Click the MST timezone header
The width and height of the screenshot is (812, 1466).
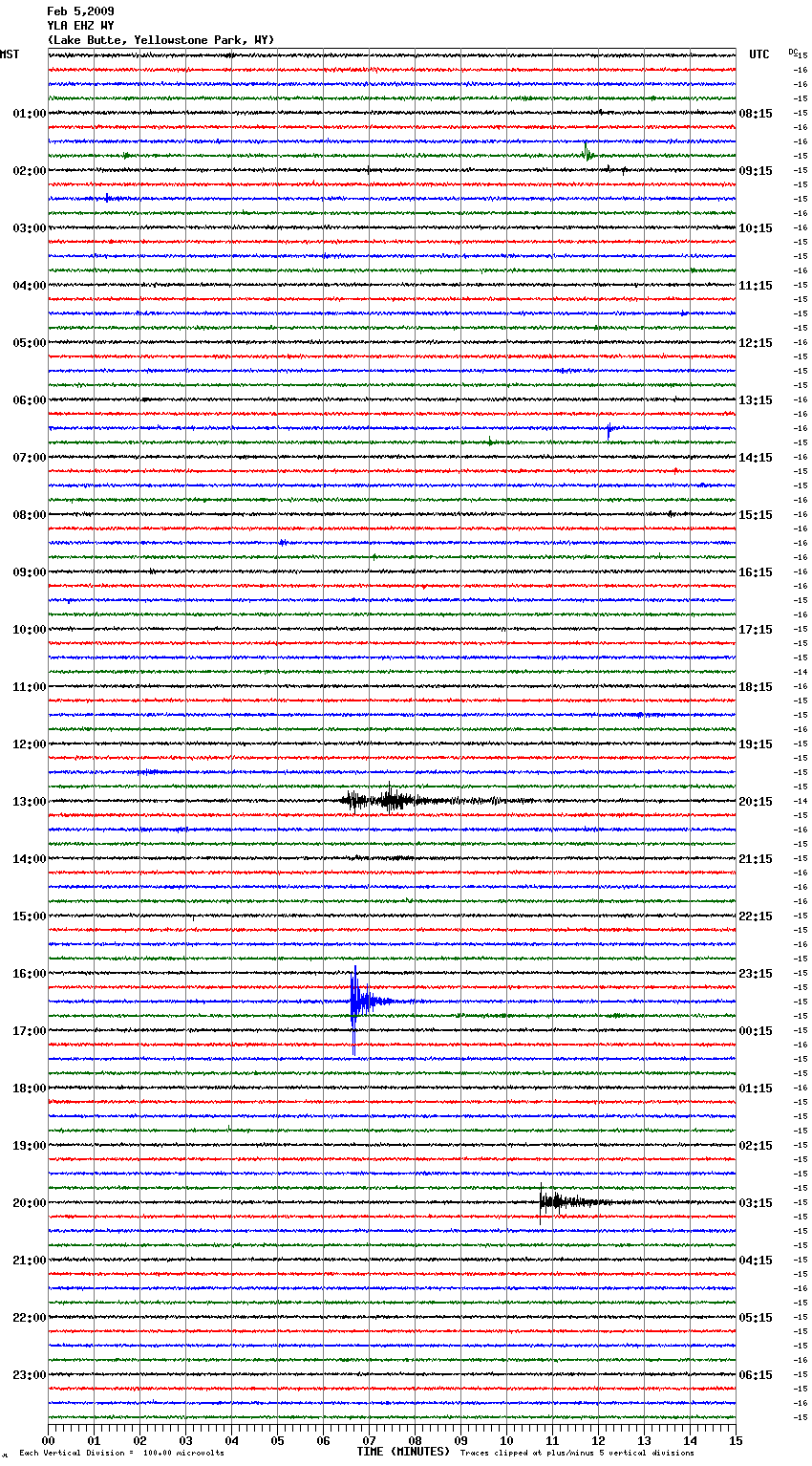click(10, 54)
